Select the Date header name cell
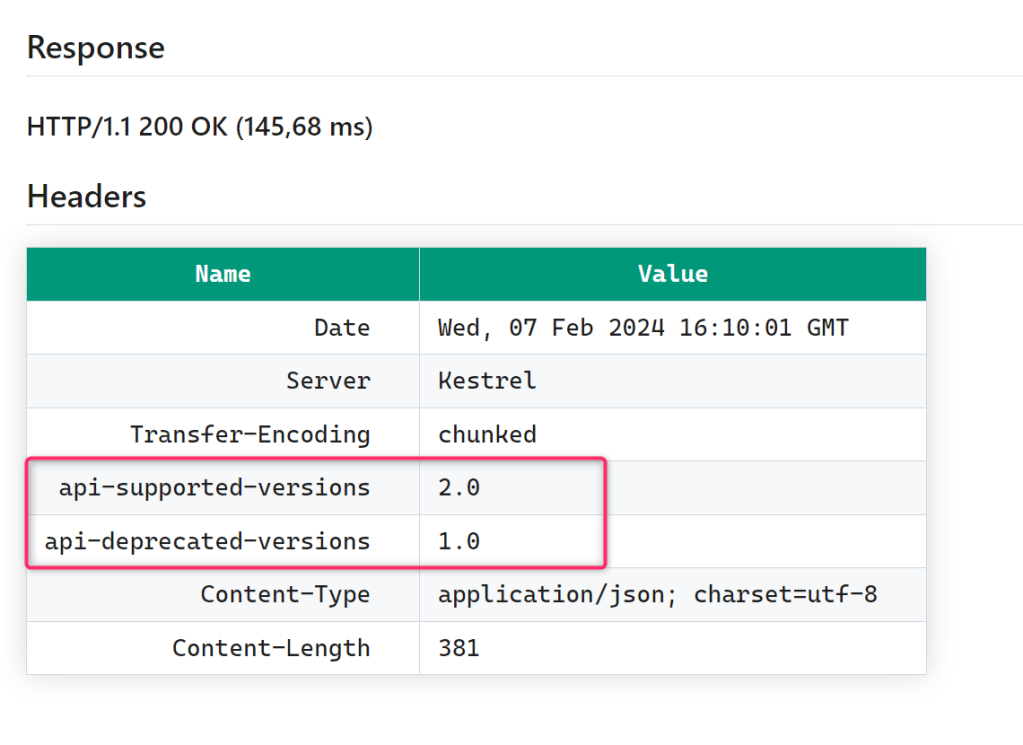Image resolution: width=1023 pixels, height=745 pixels. [342, 328]
